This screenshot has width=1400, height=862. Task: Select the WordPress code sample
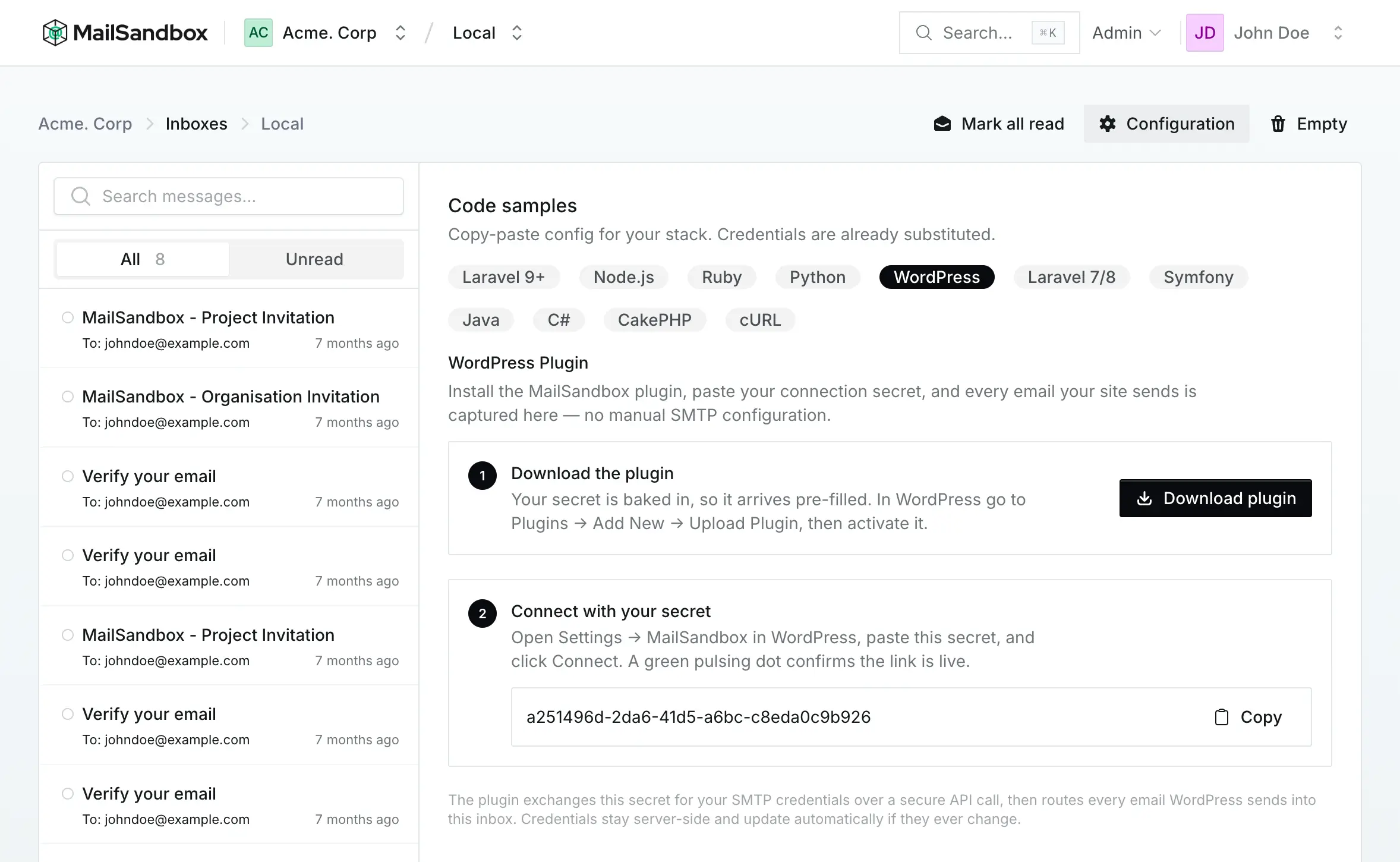pyautogui.click(x=937, y=277)
